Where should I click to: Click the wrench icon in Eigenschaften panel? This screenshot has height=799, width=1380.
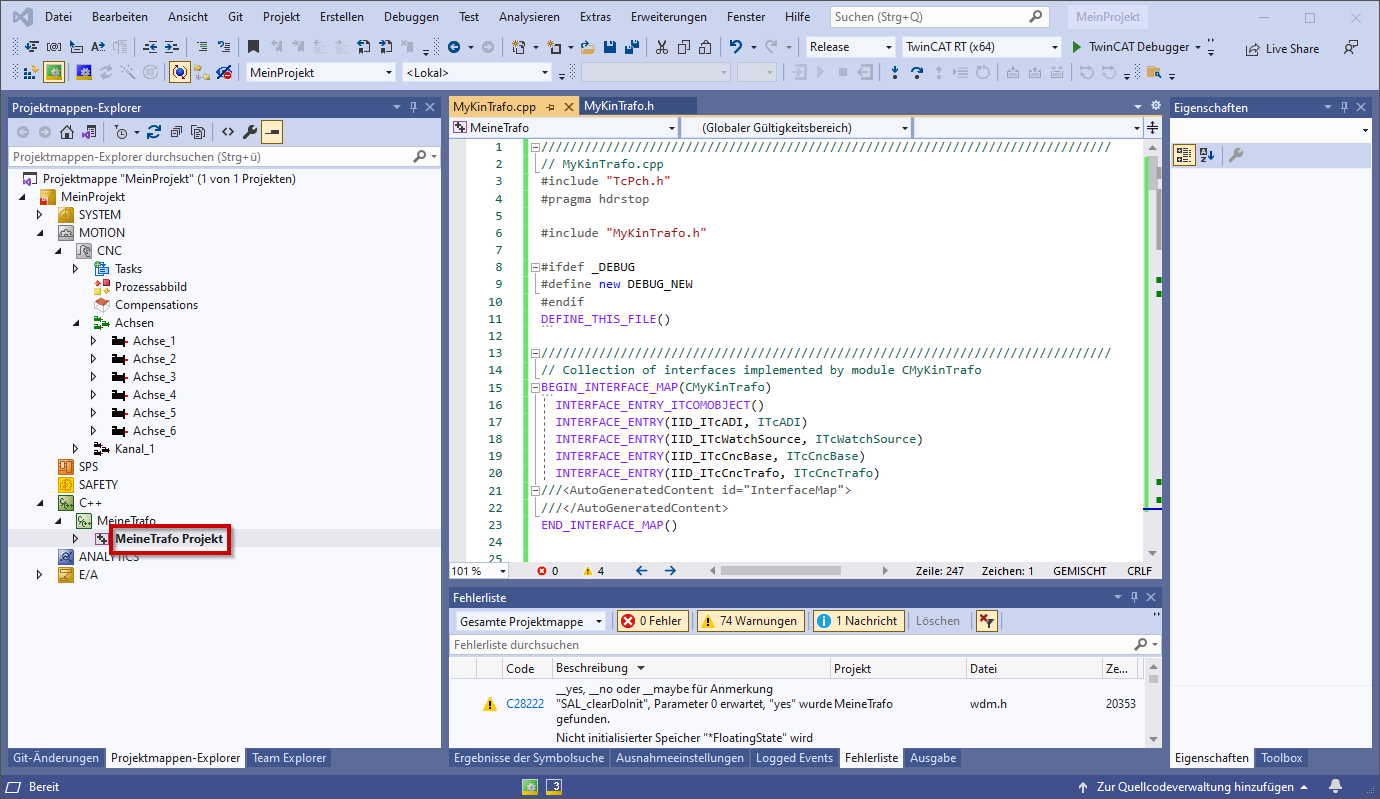(x=1236, y=155)
